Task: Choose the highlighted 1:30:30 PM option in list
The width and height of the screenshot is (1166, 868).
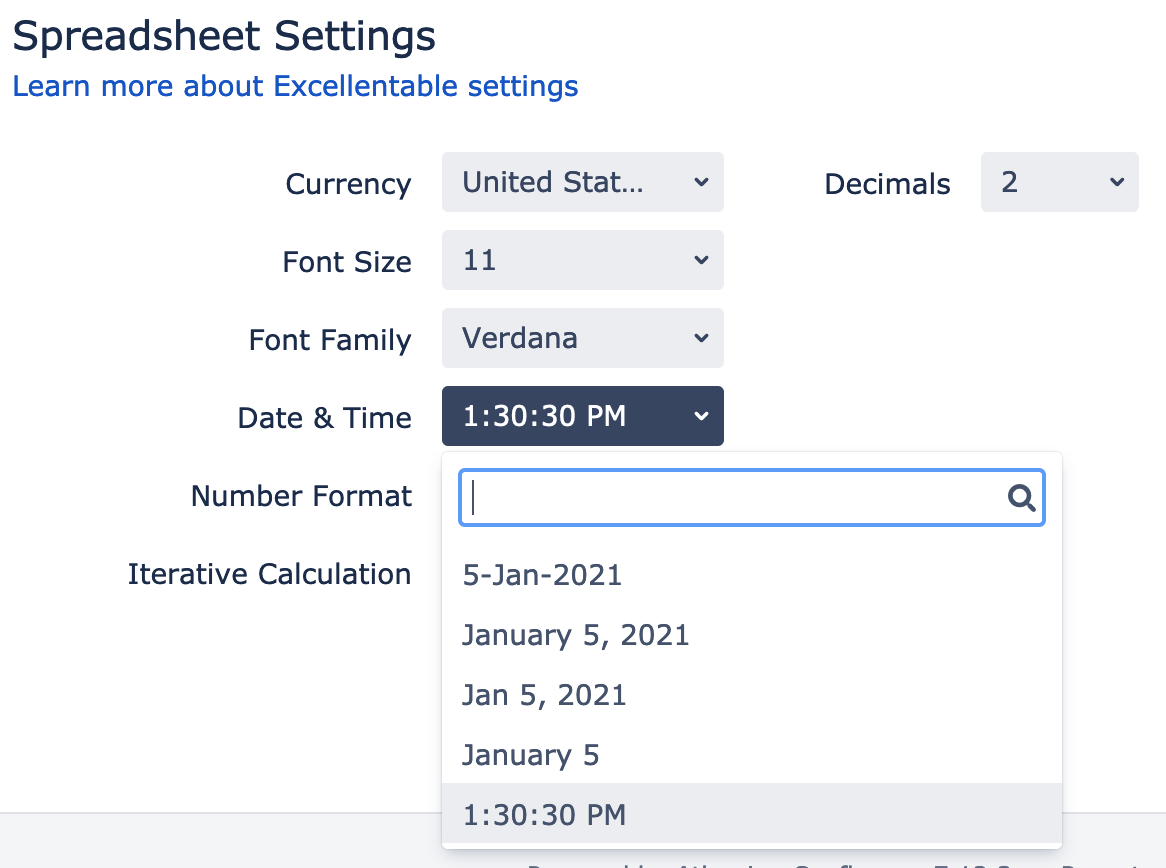Action: click(x=752, y=814)
